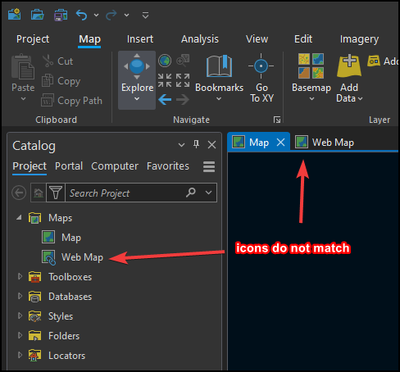
Task: Switch to the Analysis ribbon tab
Action: [x=200, y=39]
